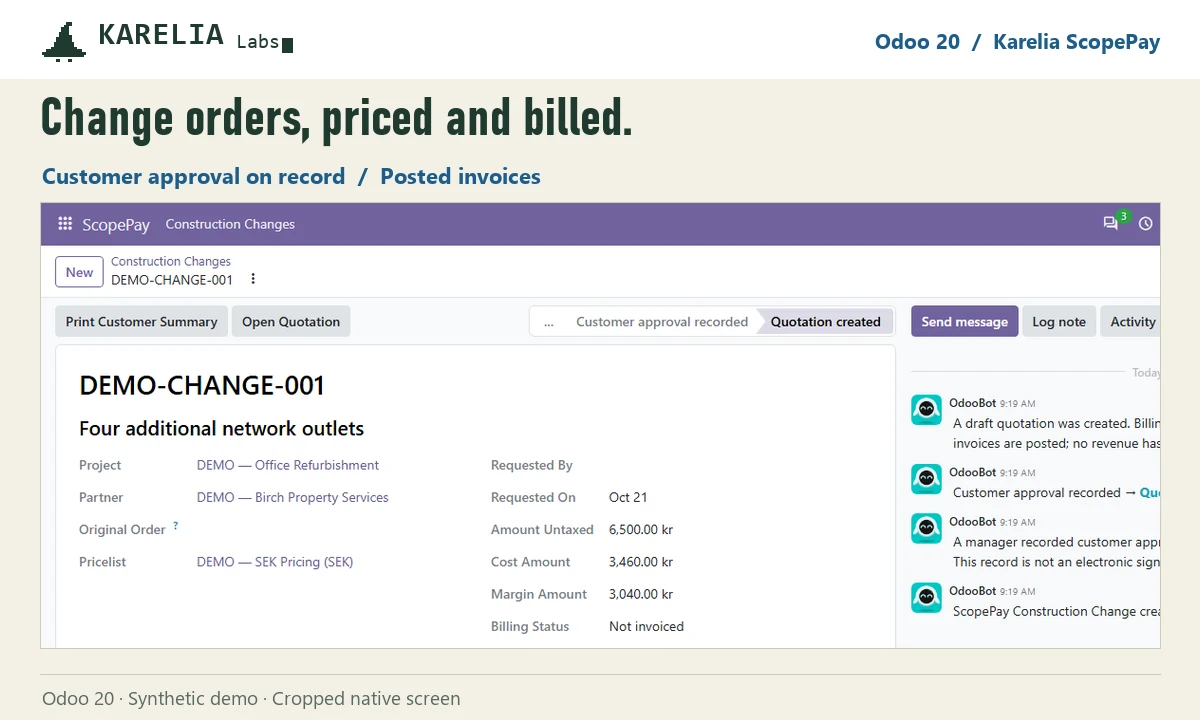Screen dimensions: 1200x720
Task: Open DEMO — Office Refurbishment project link
Action: coord(288,465)
